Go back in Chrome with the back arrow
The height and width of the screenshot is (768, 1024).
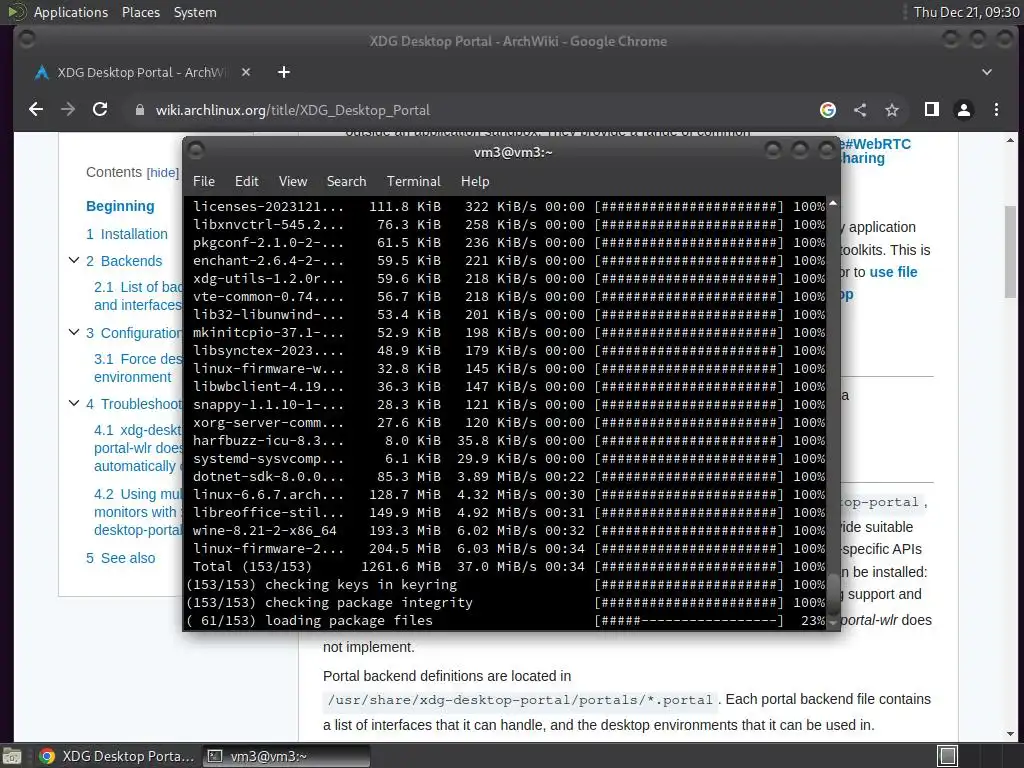(36, 110)
